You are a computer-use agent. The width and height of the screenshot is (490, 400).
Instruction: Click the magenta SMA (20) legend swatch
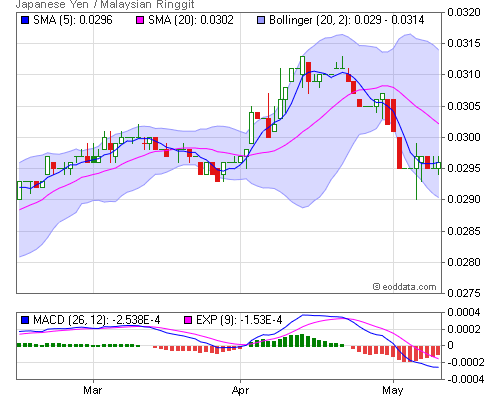pos(140,20)
